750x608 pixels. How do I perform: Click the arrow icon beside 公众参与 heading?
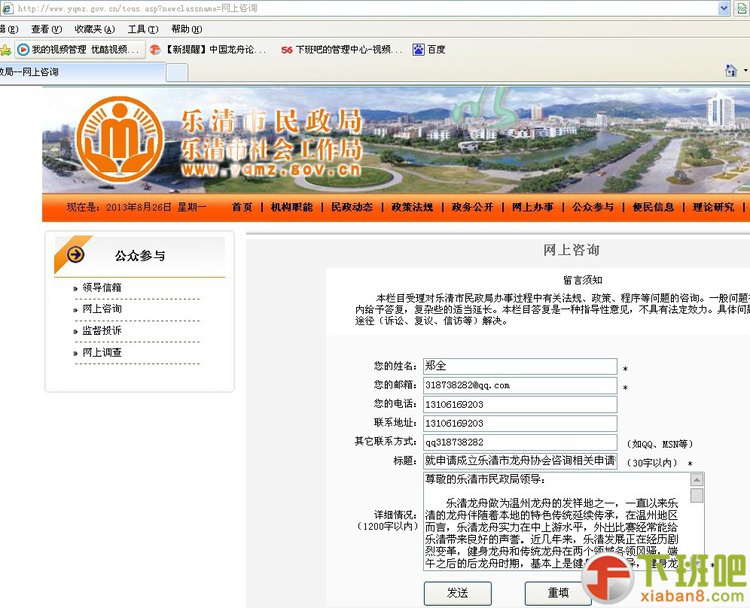pyautogui.click(x=76, y=254)
